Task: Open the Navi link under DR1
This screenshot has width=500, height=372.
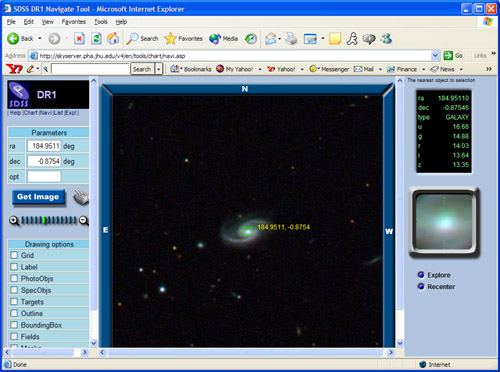Action: pyautogui.click(x=46, y=113)
